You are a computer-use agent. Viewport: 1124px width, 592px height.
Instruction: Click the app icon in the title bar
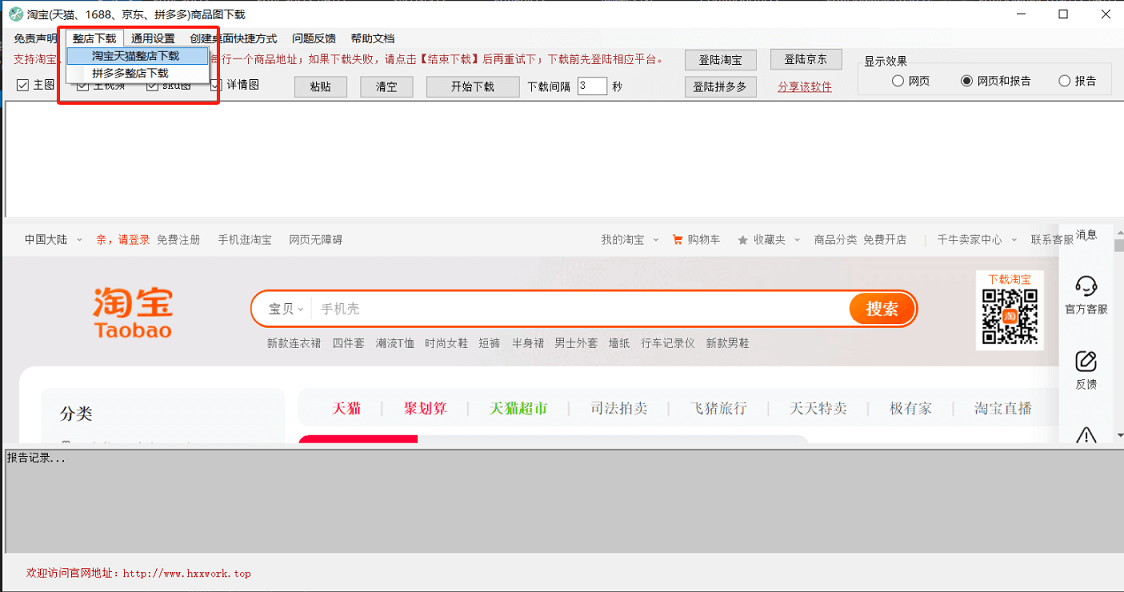tap(16, 14)
